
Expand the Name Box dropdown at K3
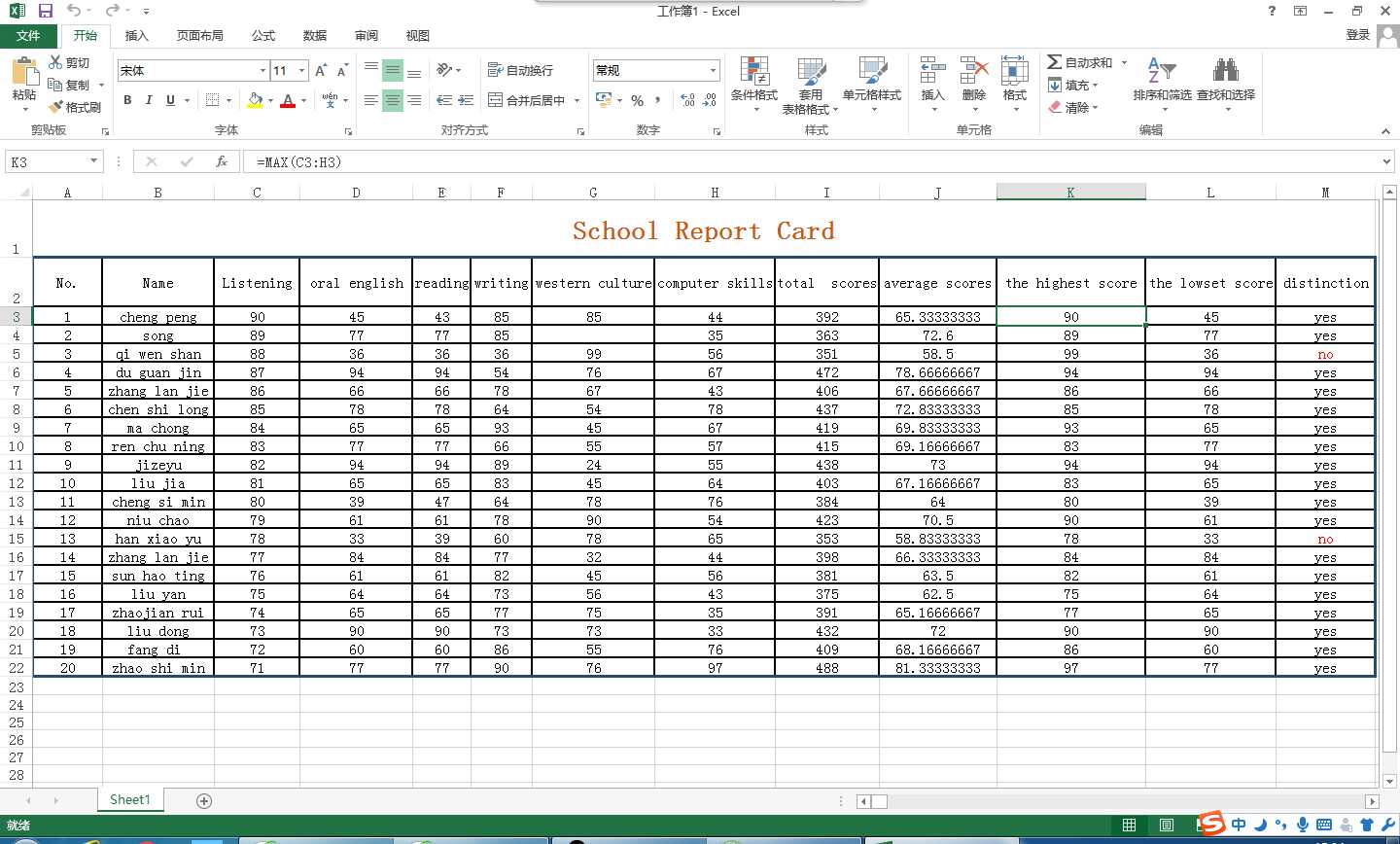(x=94, y=161)
